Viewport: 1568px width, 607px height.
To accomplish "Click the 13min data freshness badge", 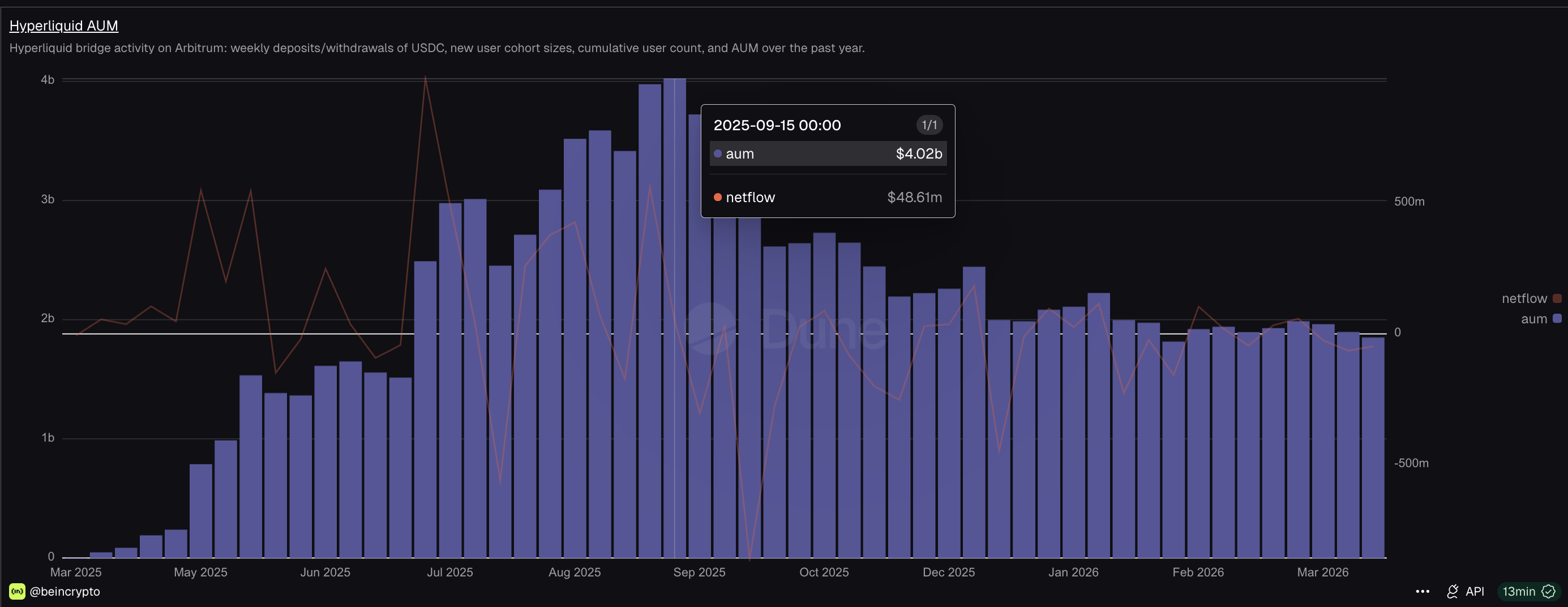I will point(1519,591).
